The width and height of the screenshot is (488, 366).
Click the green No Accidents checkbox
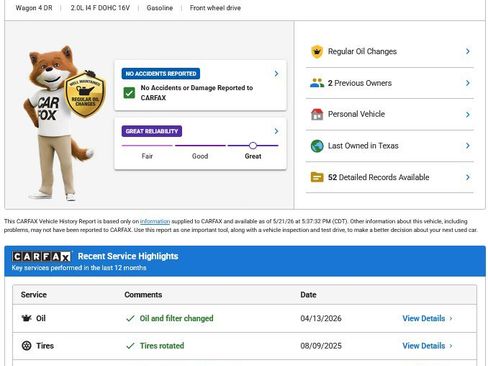click(129, 93)
